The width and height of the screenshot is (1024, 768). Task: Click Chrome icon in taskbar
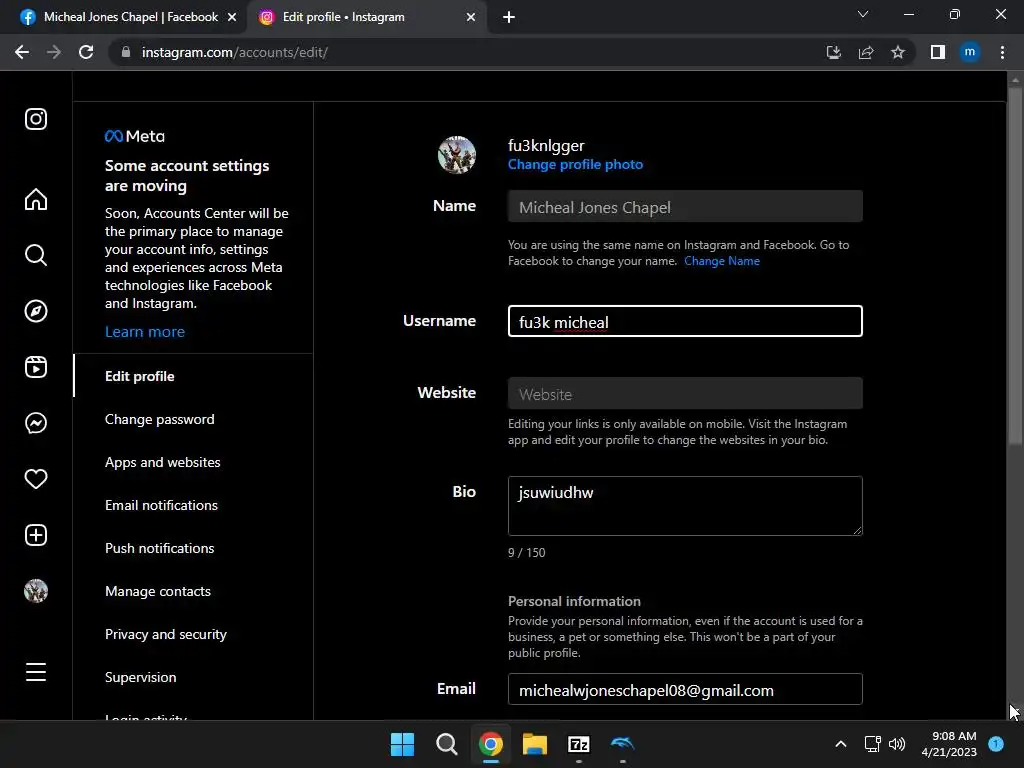490,744
